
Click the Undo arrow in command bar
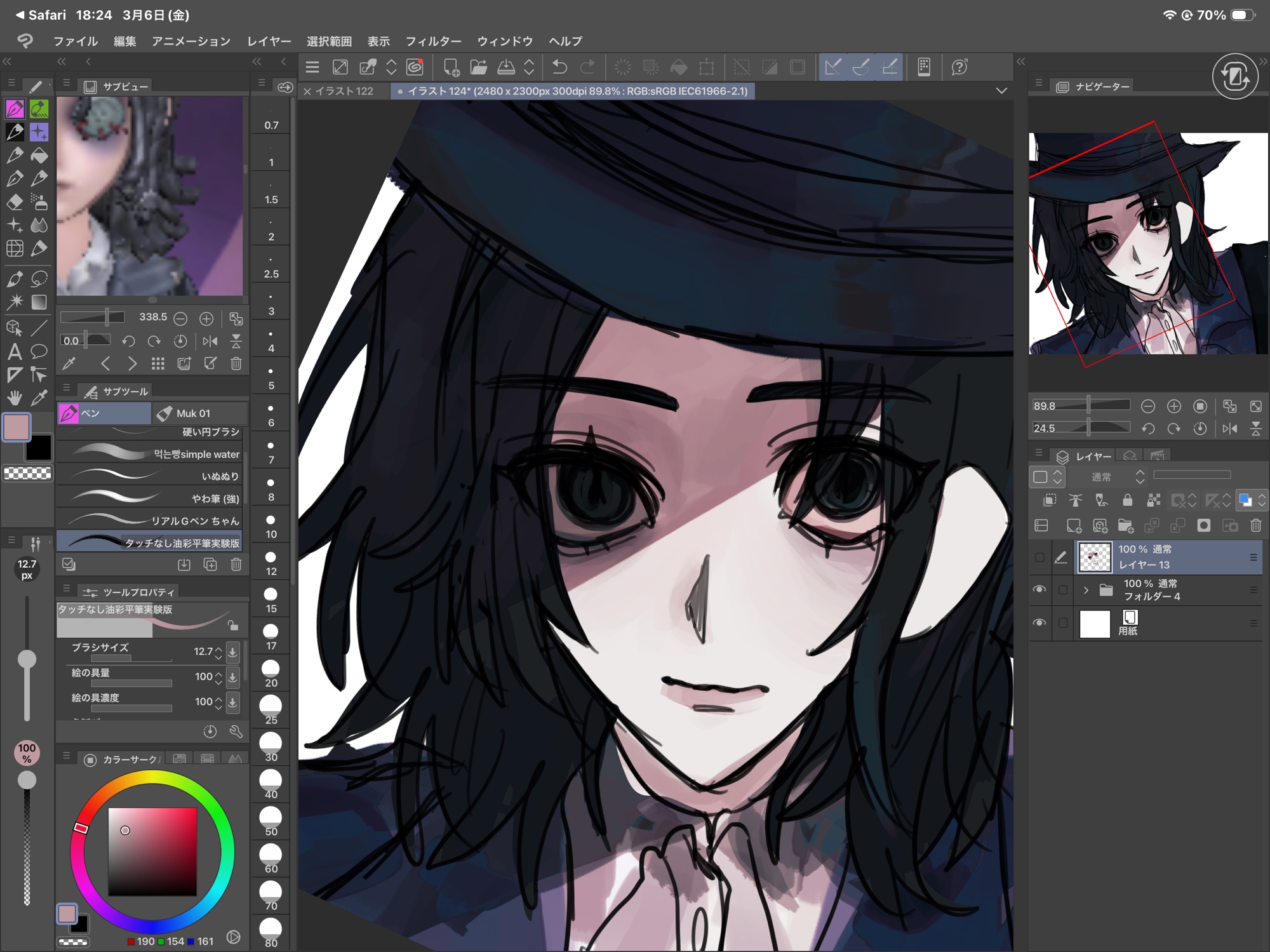coord(559,67)
